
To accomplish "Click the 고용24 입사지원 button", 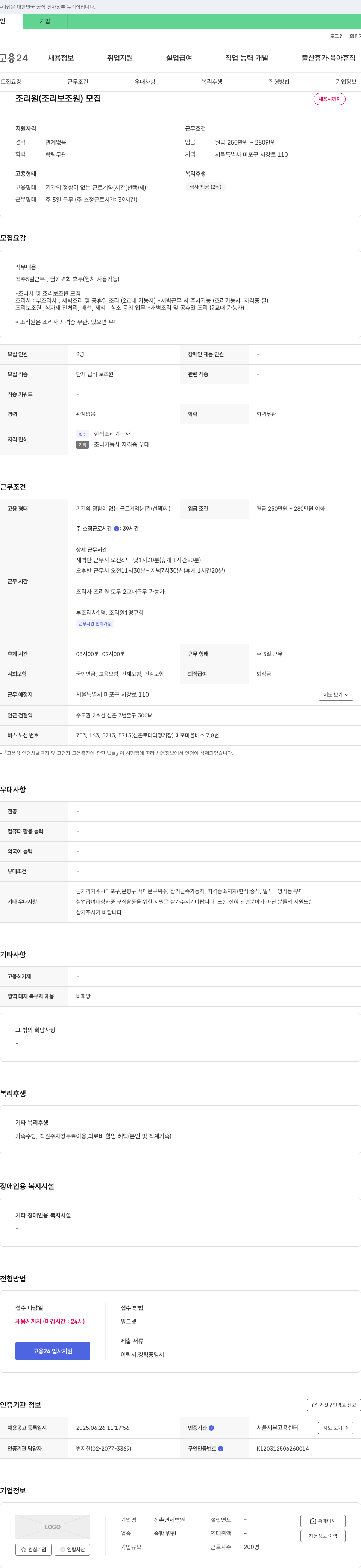I will [x=53, y=1351].
